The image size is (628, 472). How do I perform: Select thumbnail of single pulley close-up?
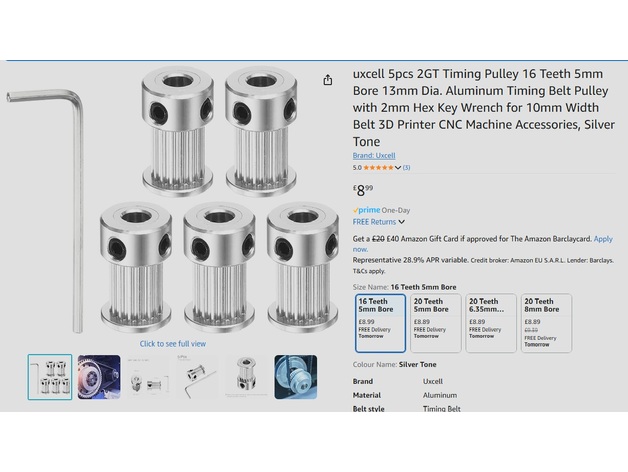[247, 377]
